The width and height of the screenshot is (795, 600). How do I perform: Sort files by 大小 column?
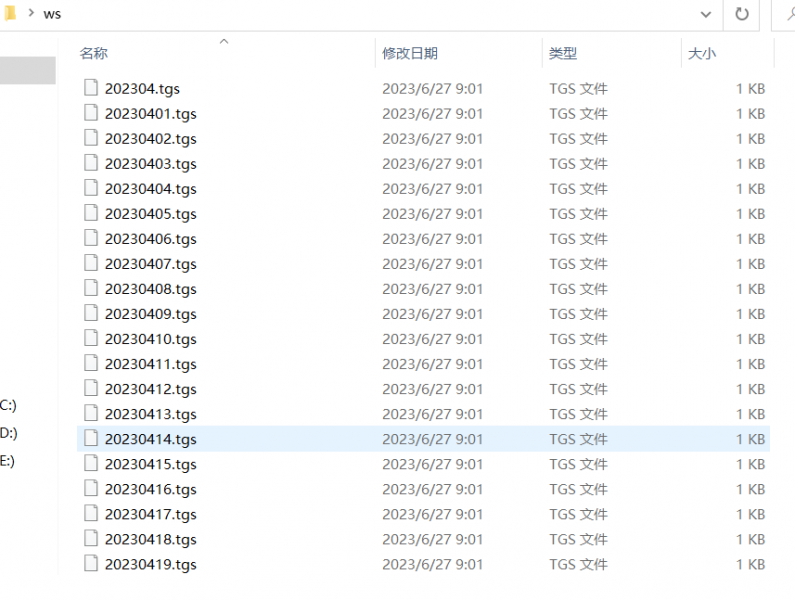coord(702,53)
